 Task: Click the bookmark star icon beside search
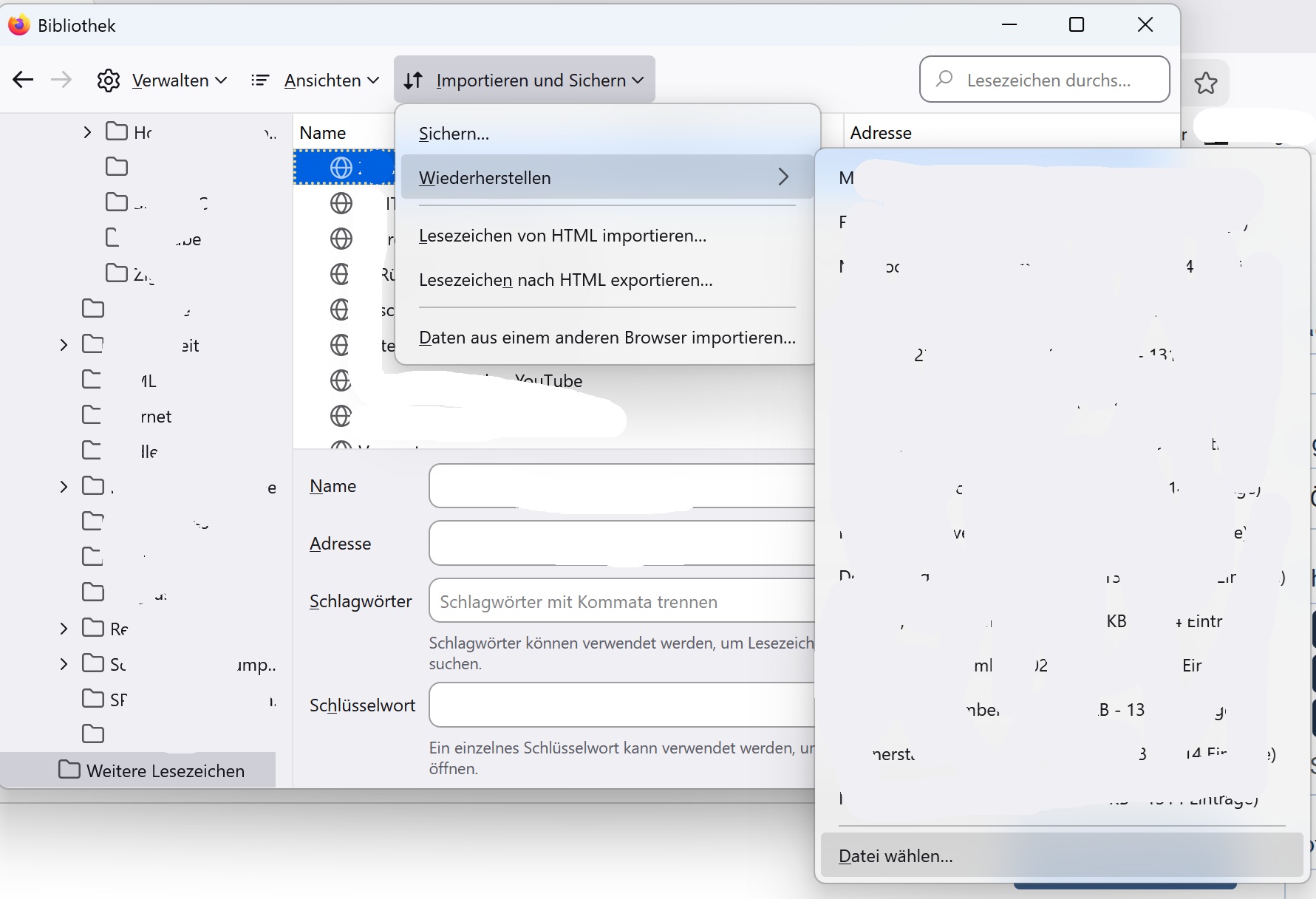pyautogui.click(x=1205, y=83)
